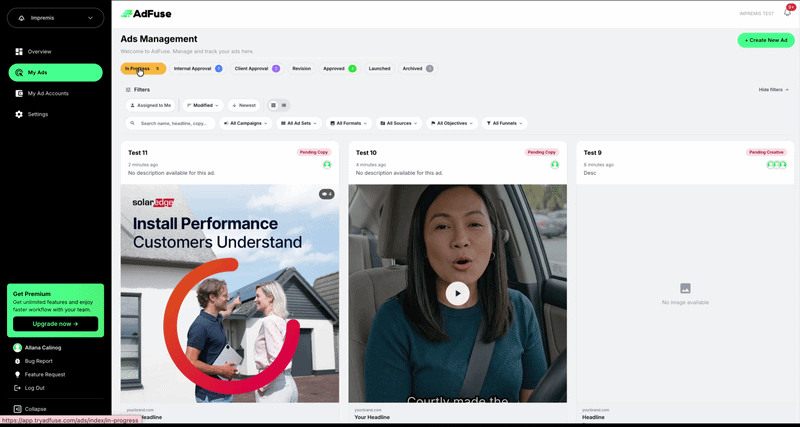Screen dimensions: 800x427
Task: Switch to grid view layout
Action: click(273, 105)
